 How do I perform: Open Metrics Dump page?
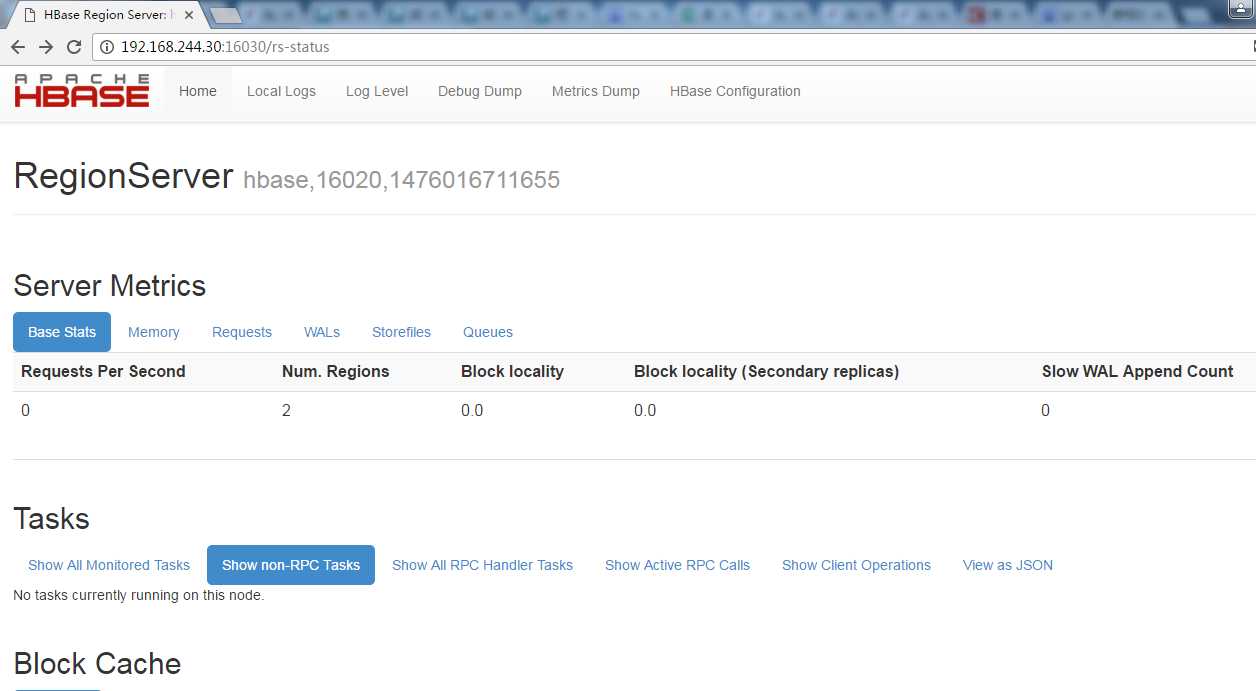pos(596,91)
